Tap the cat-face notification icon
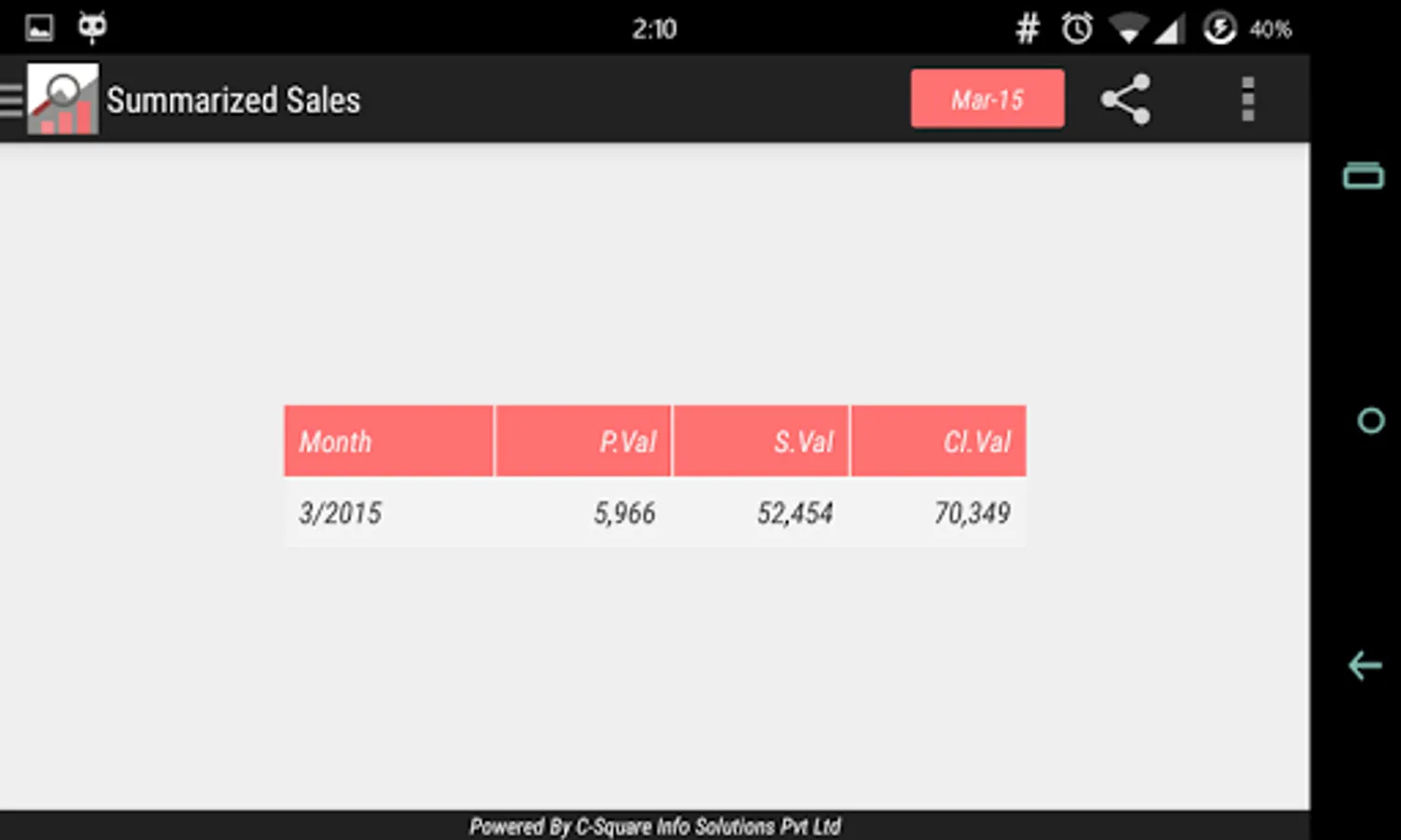The image size is (1401, 840). (91, 27)
